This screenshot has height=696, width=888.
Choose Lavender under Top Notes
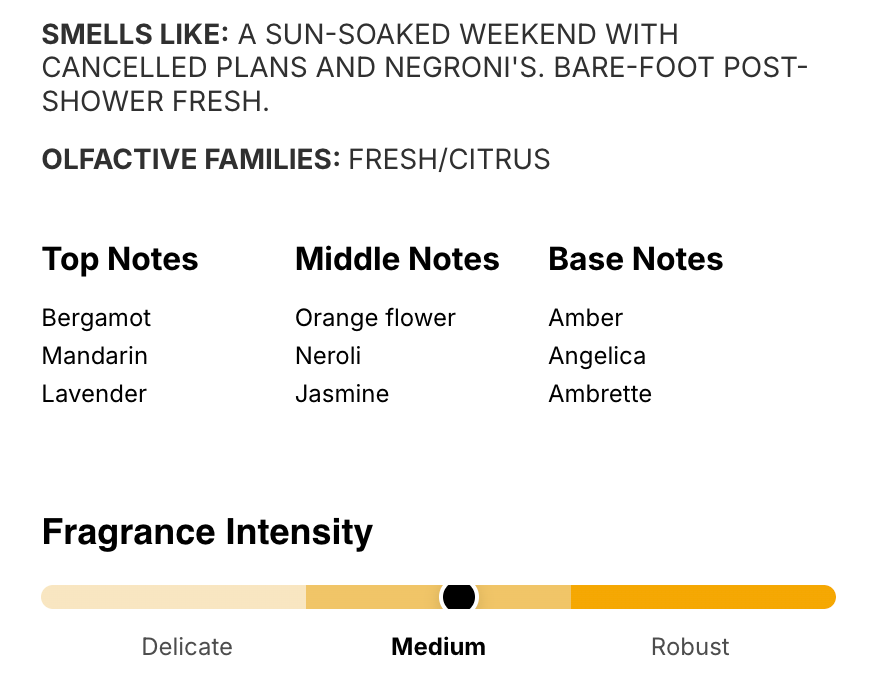pos(94,394)
